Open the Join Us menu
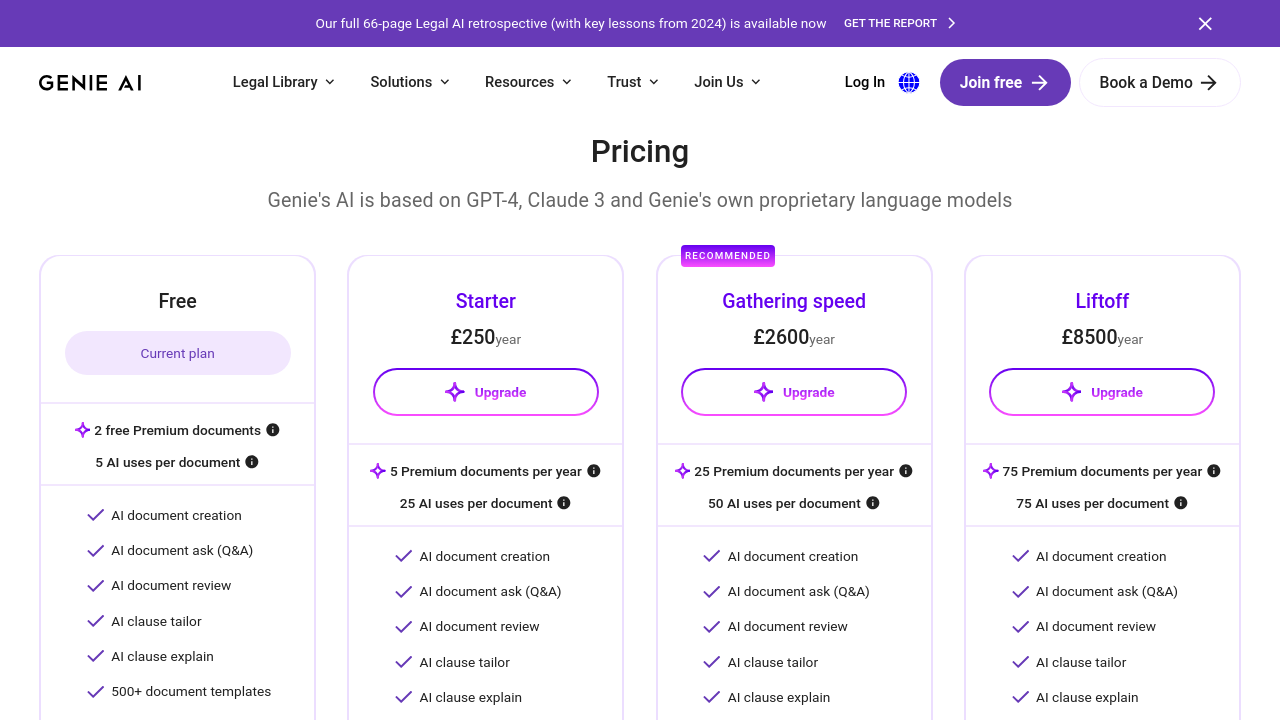This screenshot has width=1280, height=720. coord(727,82)
